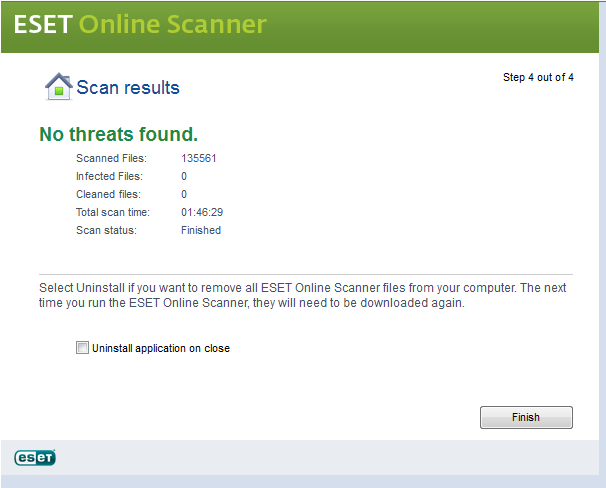This screenshot has height=488, width=606.
Task: Click the 'Cleaned files:' label
Action: tap(108, 194)
